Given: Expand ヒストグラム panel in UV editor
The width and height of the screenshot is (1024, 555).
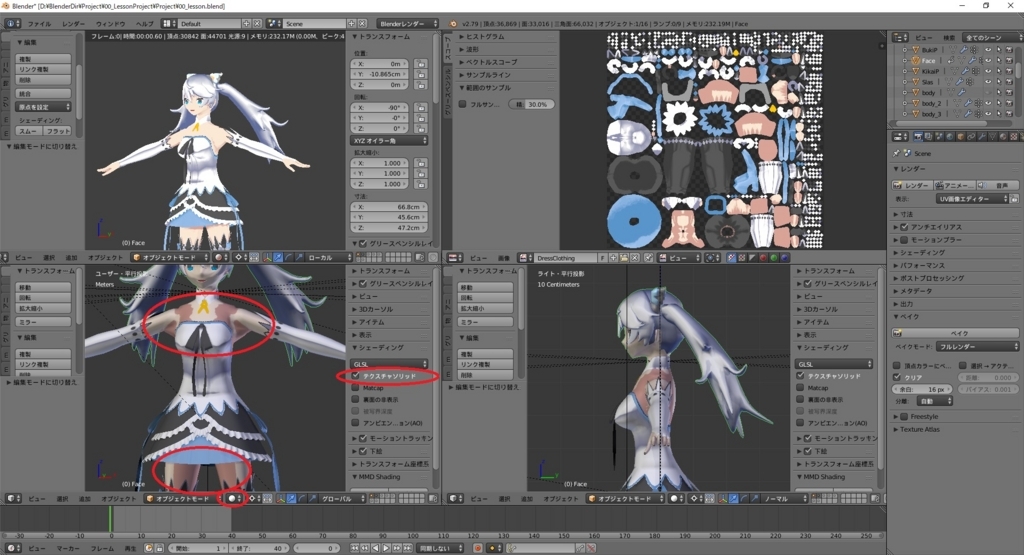Looking at the screenshot, I should (483, 37).
